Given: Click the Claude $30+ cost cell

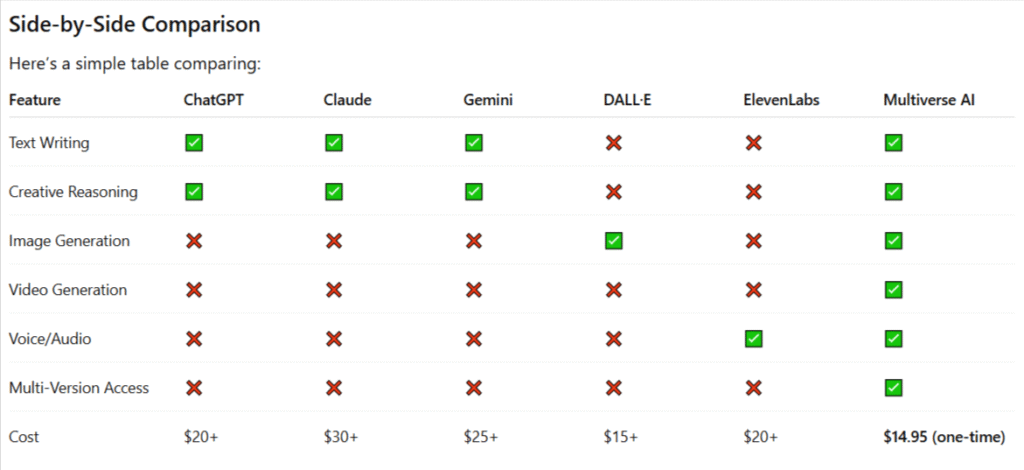Looking at the screenshot, I should (341, 437).
